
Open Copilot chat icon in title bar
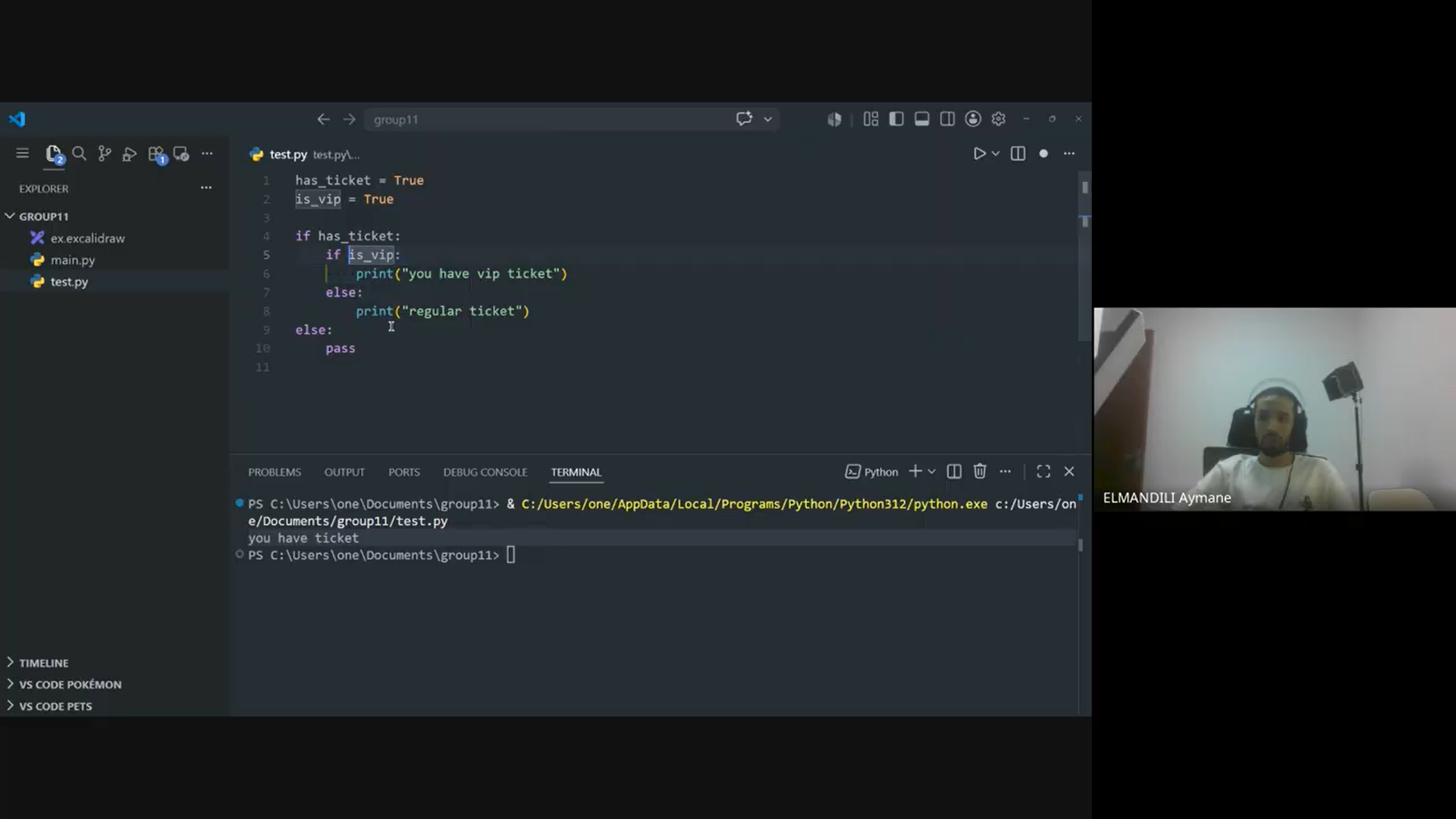point(744,119)
